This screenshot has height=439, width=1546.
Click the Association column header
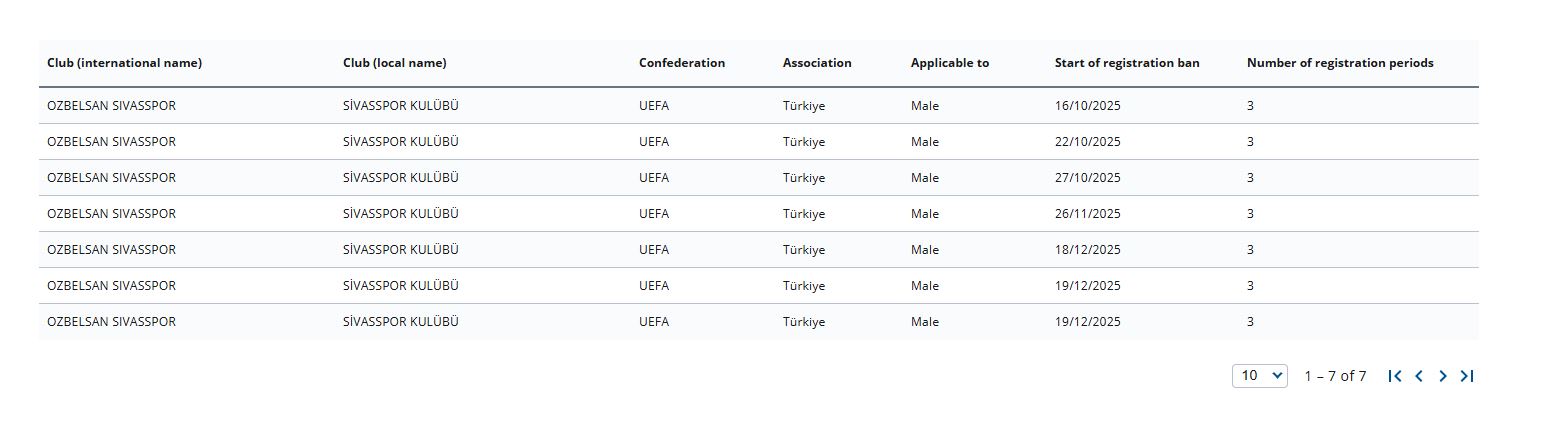click(x=817, y=63)
